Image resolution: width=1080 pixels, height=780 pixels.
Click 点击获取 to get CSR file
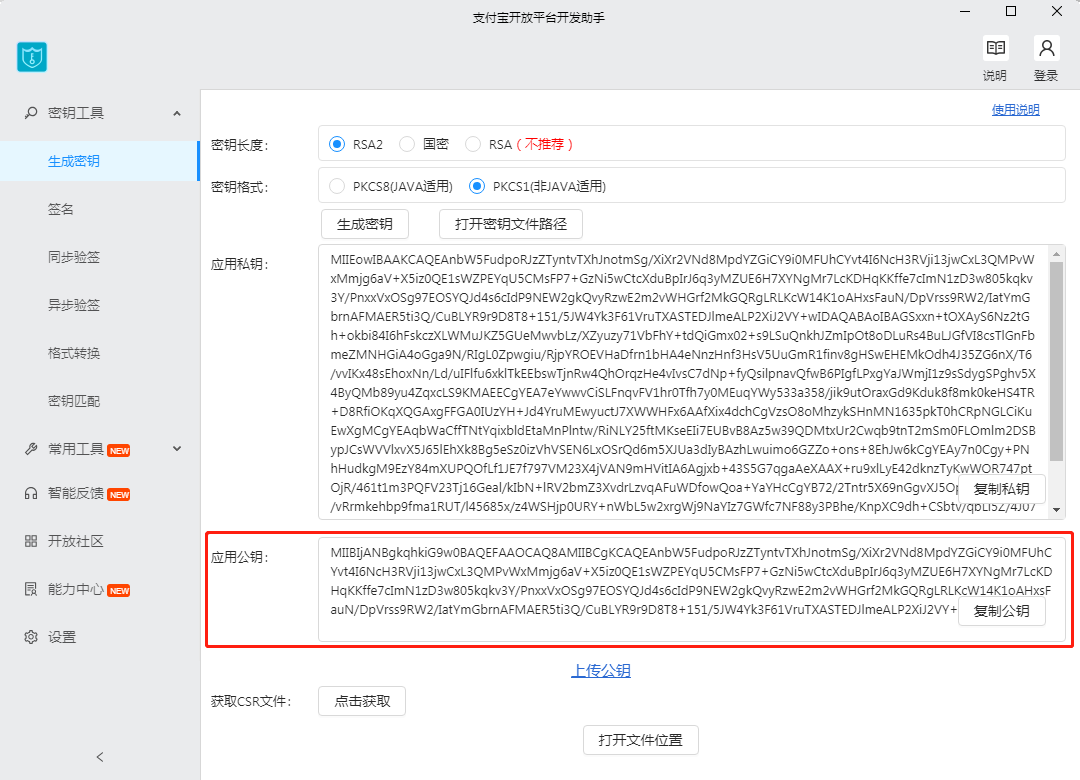pos(362,701)
